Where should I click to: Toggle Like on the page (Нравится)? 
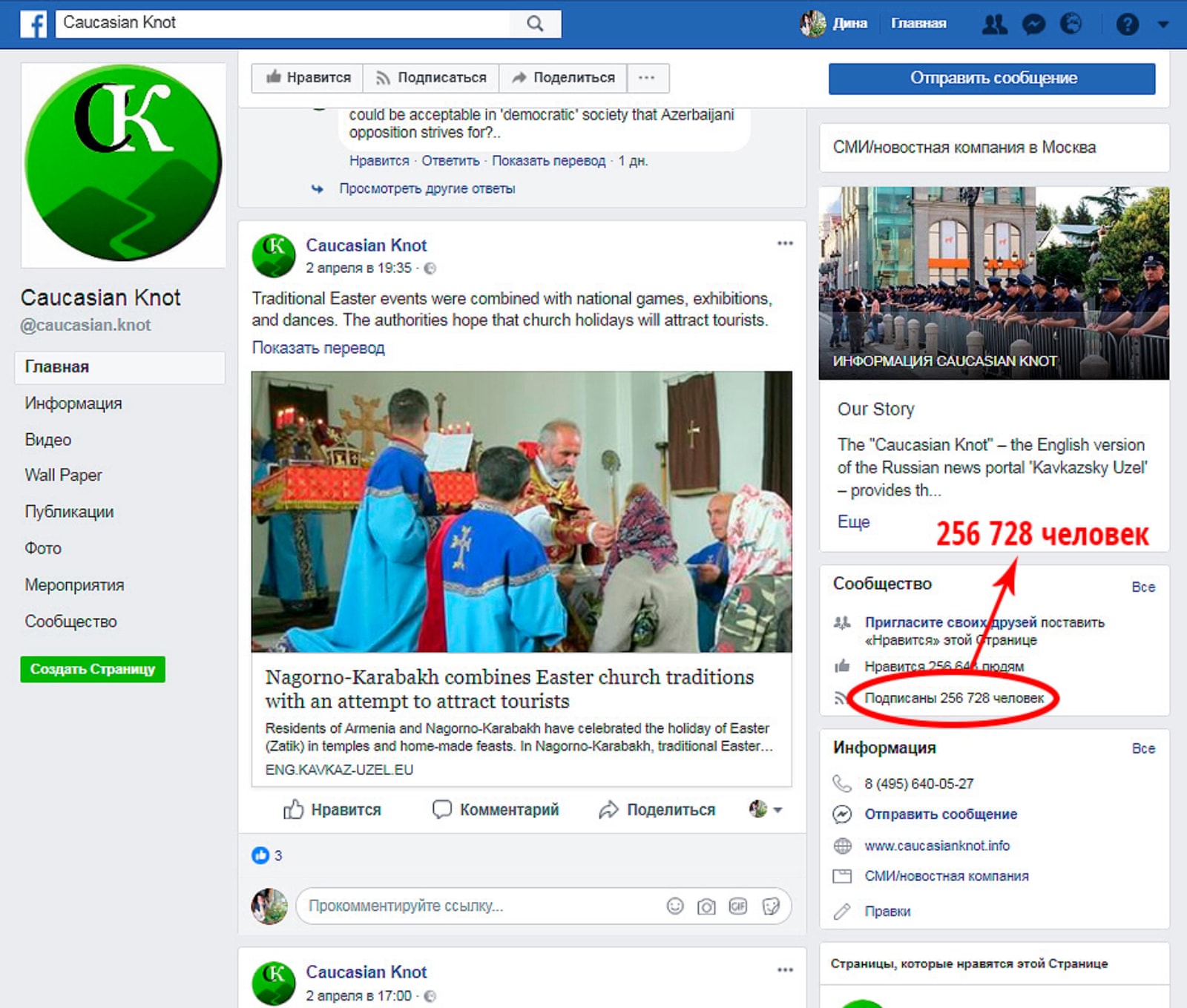point(308,78)
